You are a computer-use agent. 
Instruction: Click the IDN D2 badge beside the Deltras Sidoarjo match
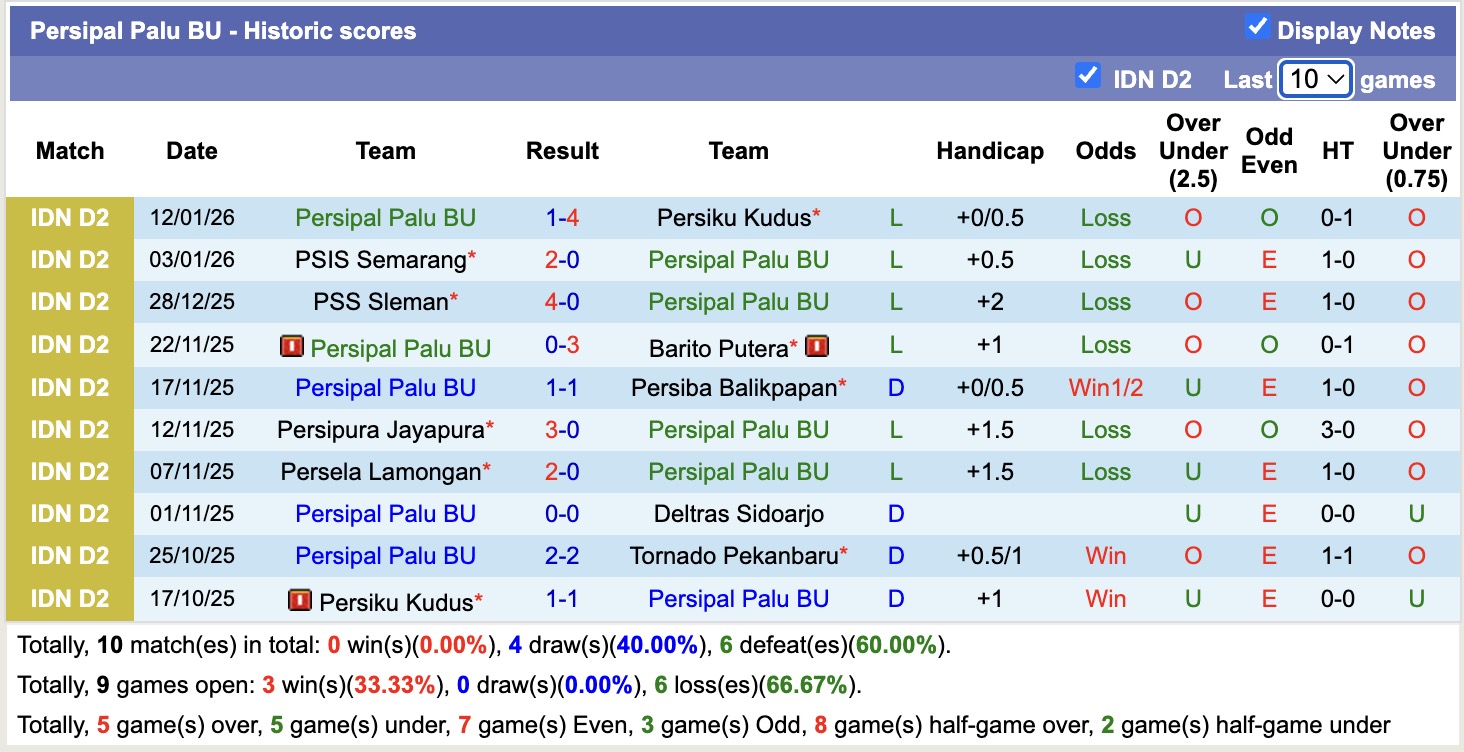pos(69,513)
